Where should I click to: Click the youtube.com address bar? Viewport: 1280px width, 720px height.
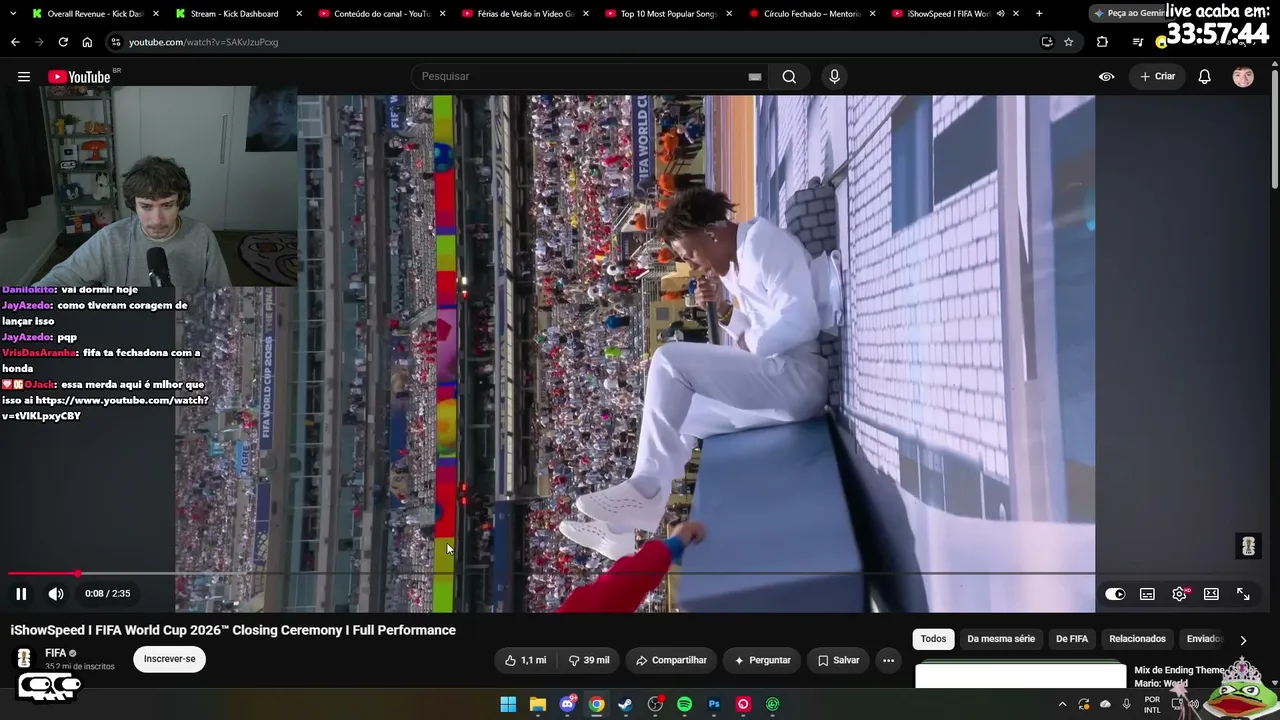point(570,42)
